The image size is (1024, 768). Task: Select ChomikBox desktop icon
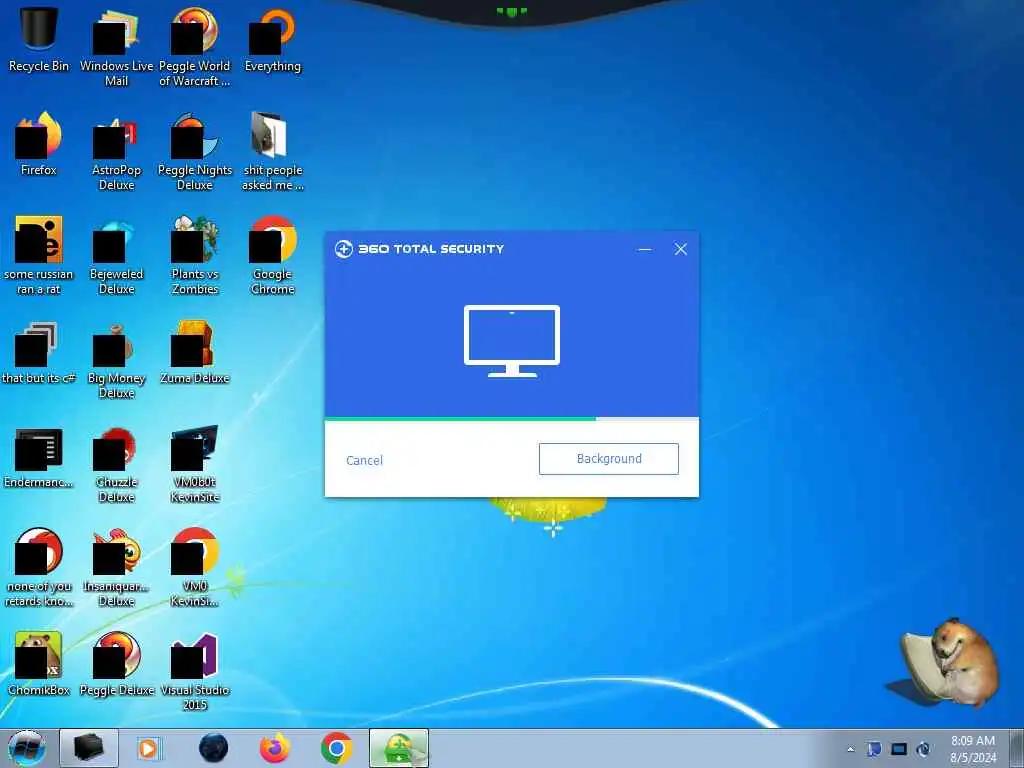click(39, 663)
